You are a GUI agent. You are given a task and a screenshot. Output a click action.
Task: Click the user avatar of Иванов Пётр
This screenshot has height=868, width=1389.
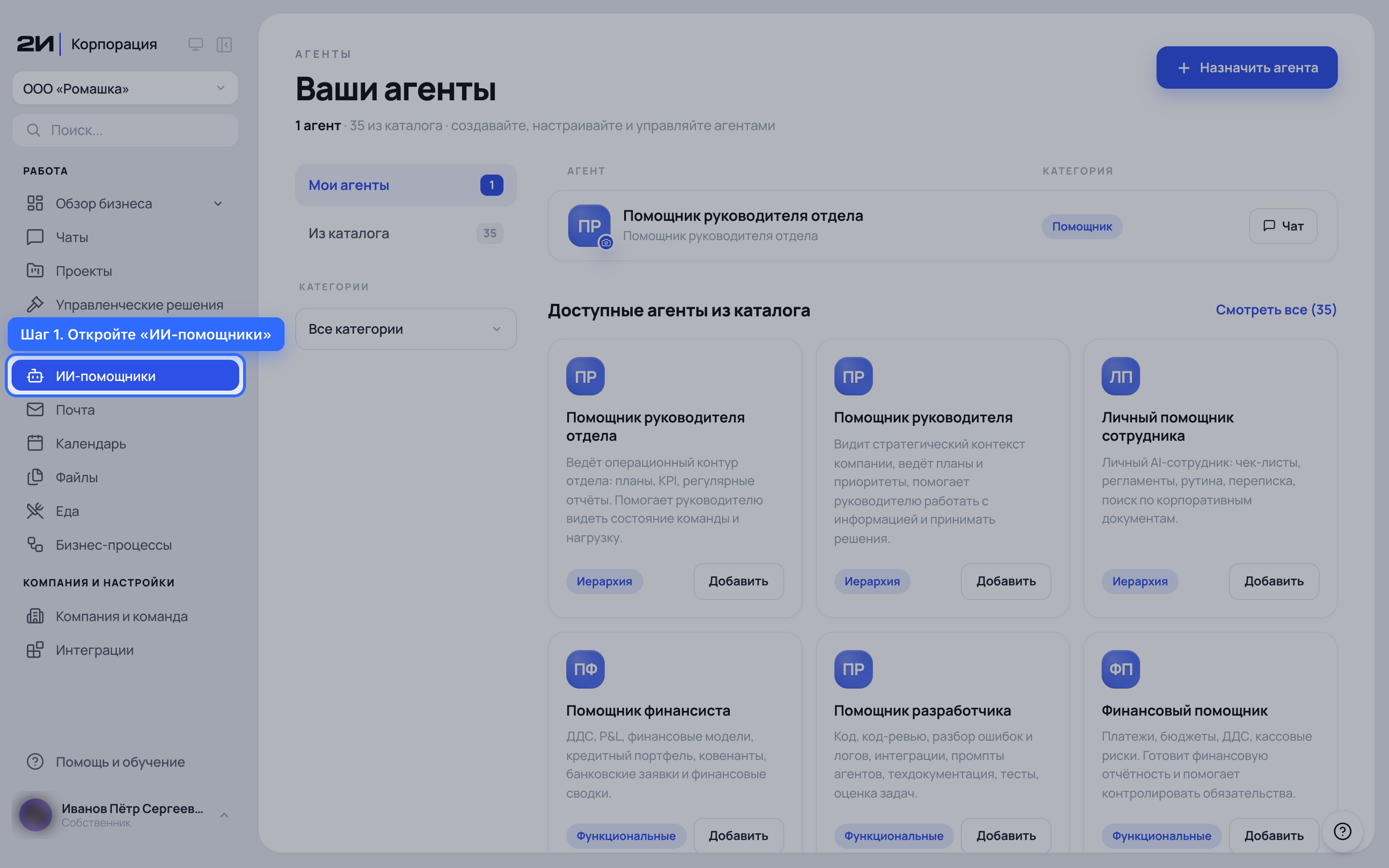pyautogui.click(x=36, y=814)
